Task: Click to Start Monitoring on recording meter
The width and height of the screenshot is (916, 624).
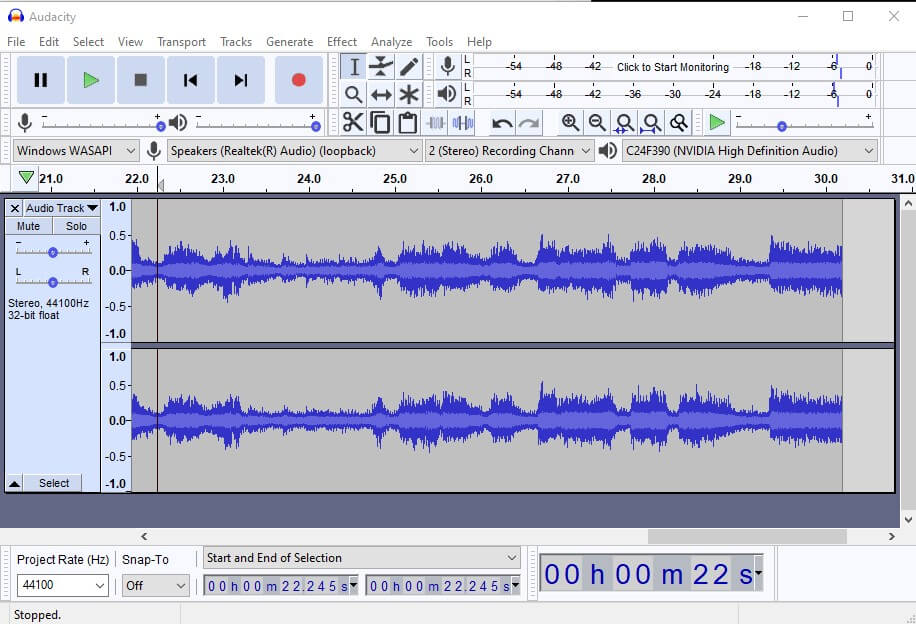Action: (x=672, y=67)
